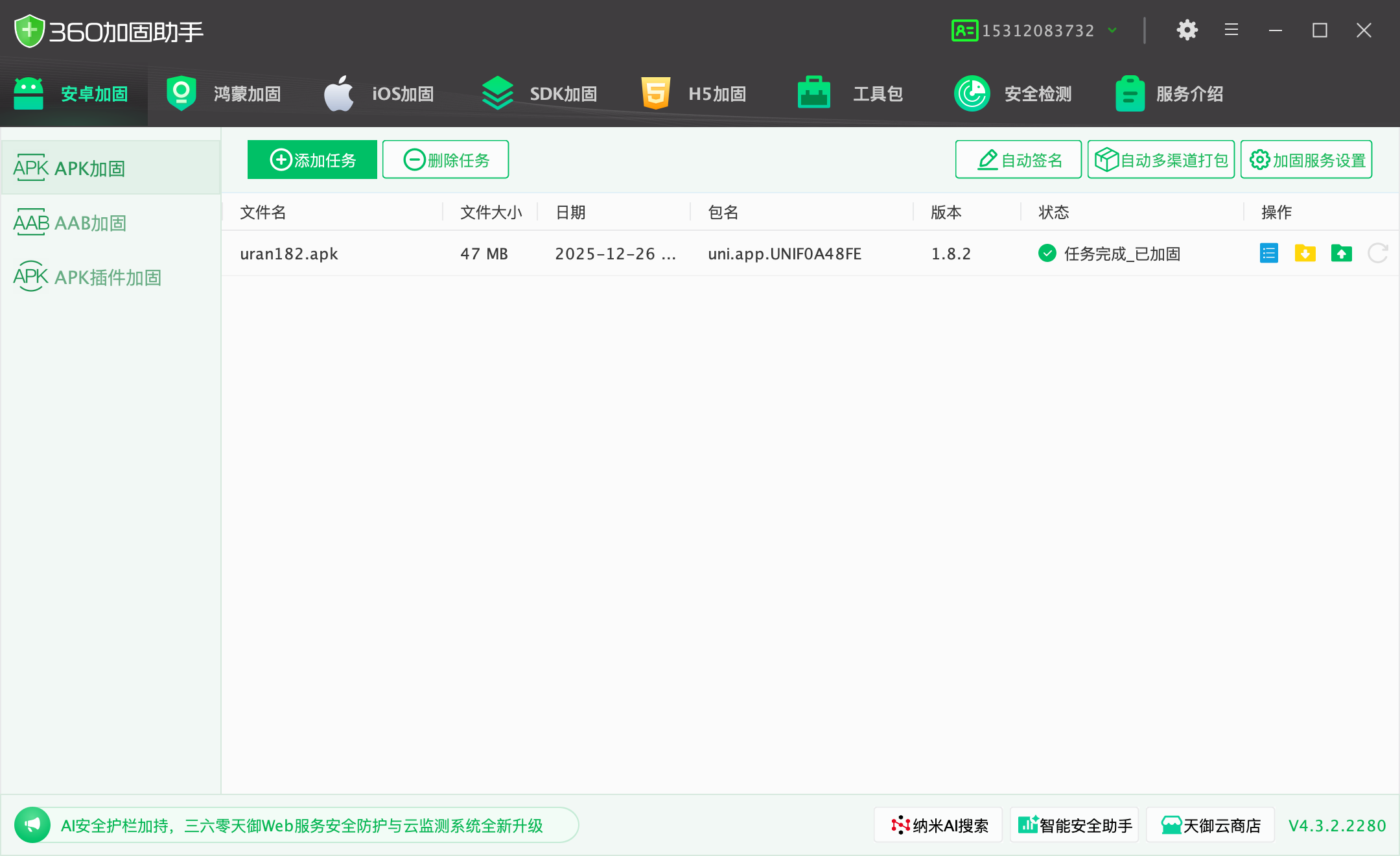Open the 工具包 toolbox tab
Image resolution: width=1400 pixels, height=856 pixels.
(x=850, y=94)
